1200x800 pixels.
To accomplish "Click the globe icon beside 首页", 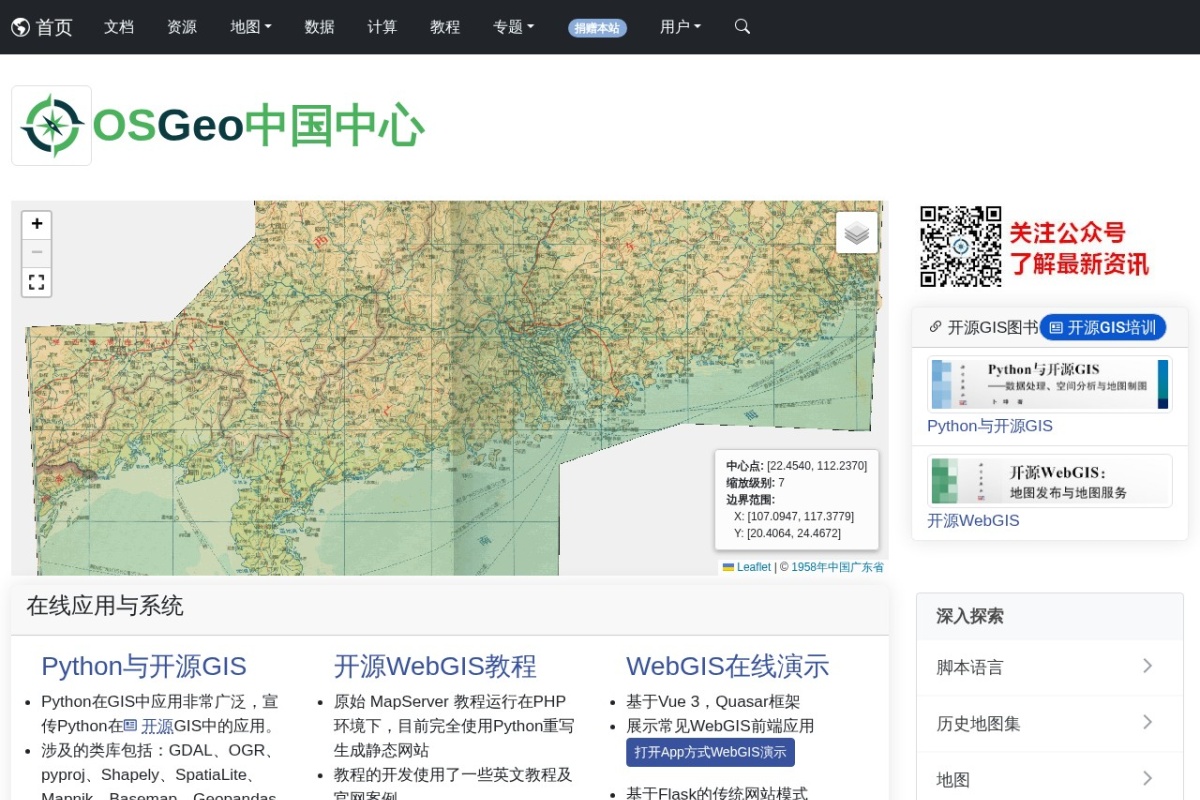I will tap(20, 27).
